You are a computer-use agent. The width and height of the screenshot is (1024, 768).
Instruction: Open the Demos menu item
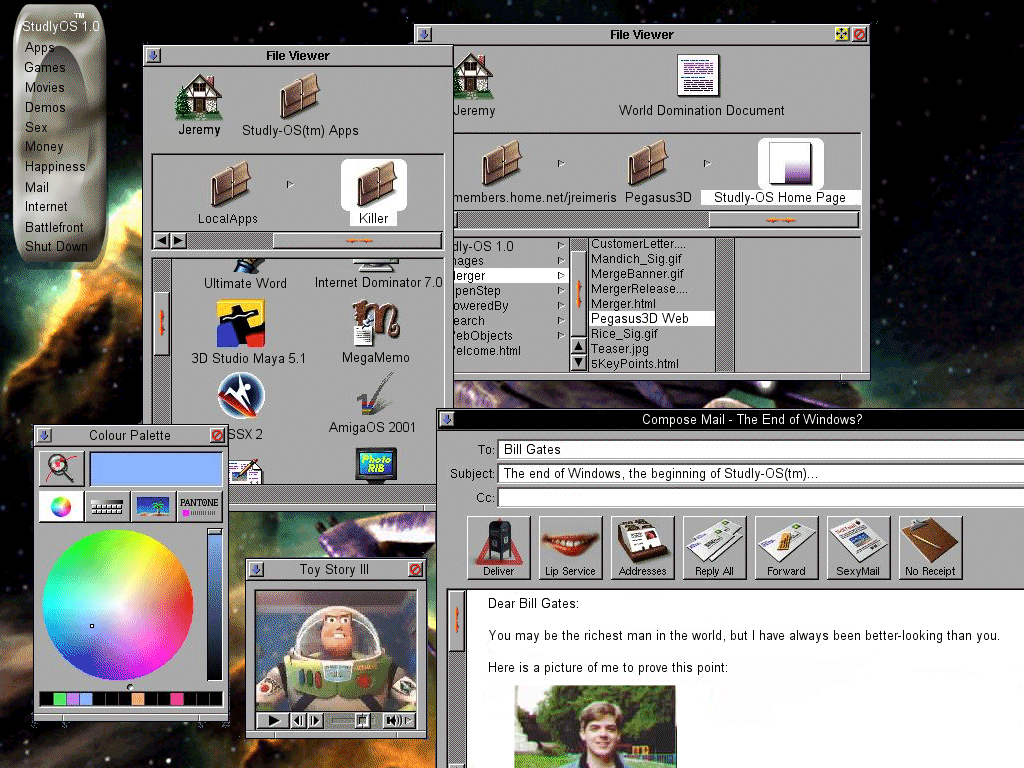45,107
